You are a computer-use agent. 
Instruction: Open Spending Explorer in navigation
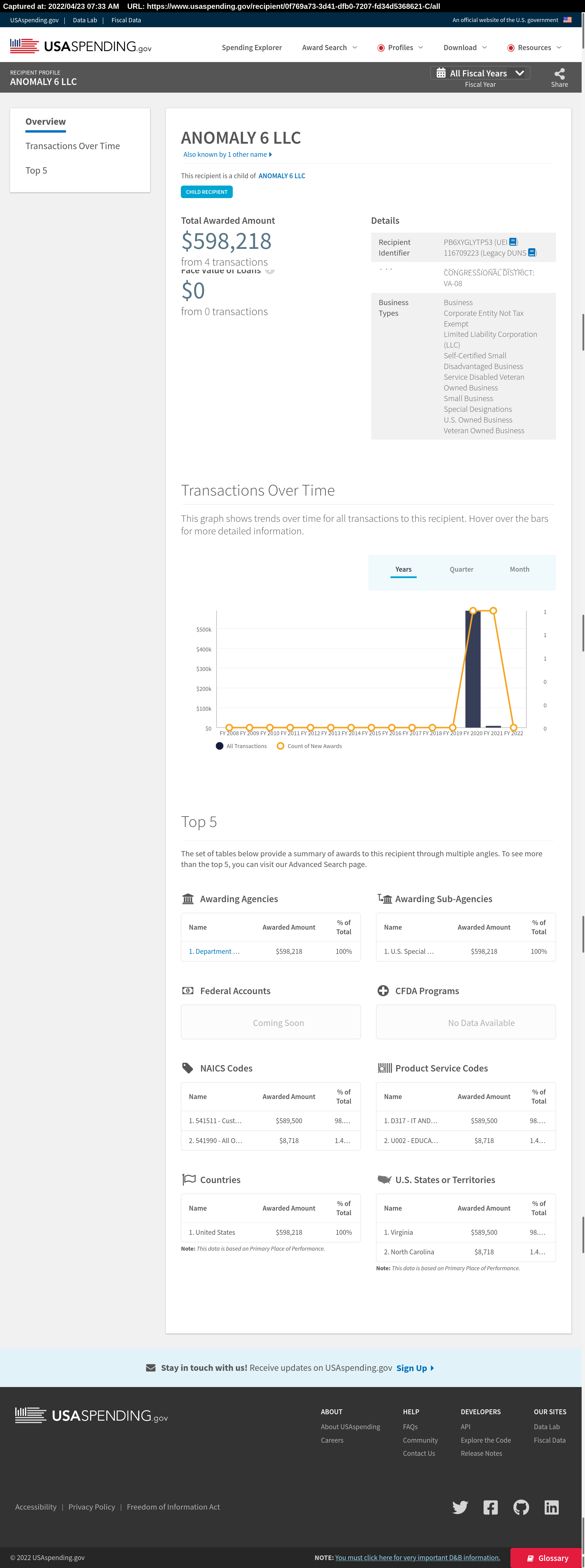click(251, 47)
